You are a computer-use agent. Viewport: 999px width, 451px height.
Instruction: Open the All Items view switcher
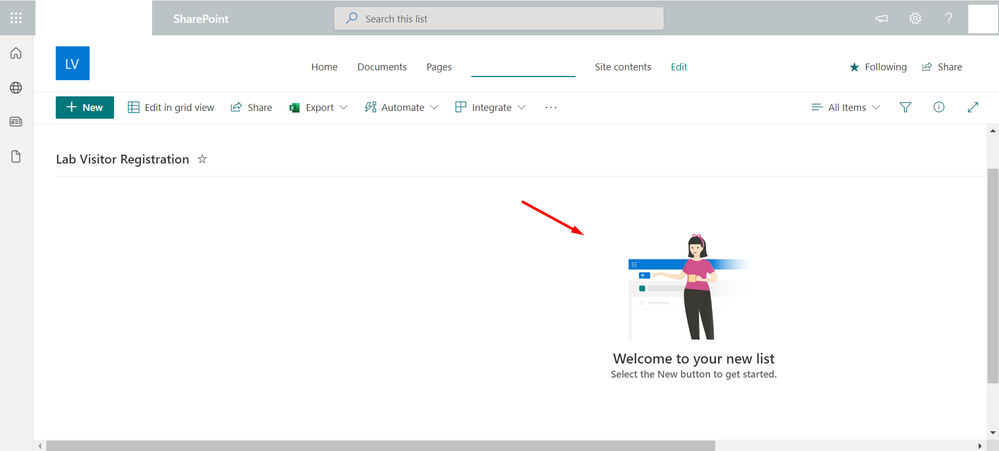pos(845,108)
